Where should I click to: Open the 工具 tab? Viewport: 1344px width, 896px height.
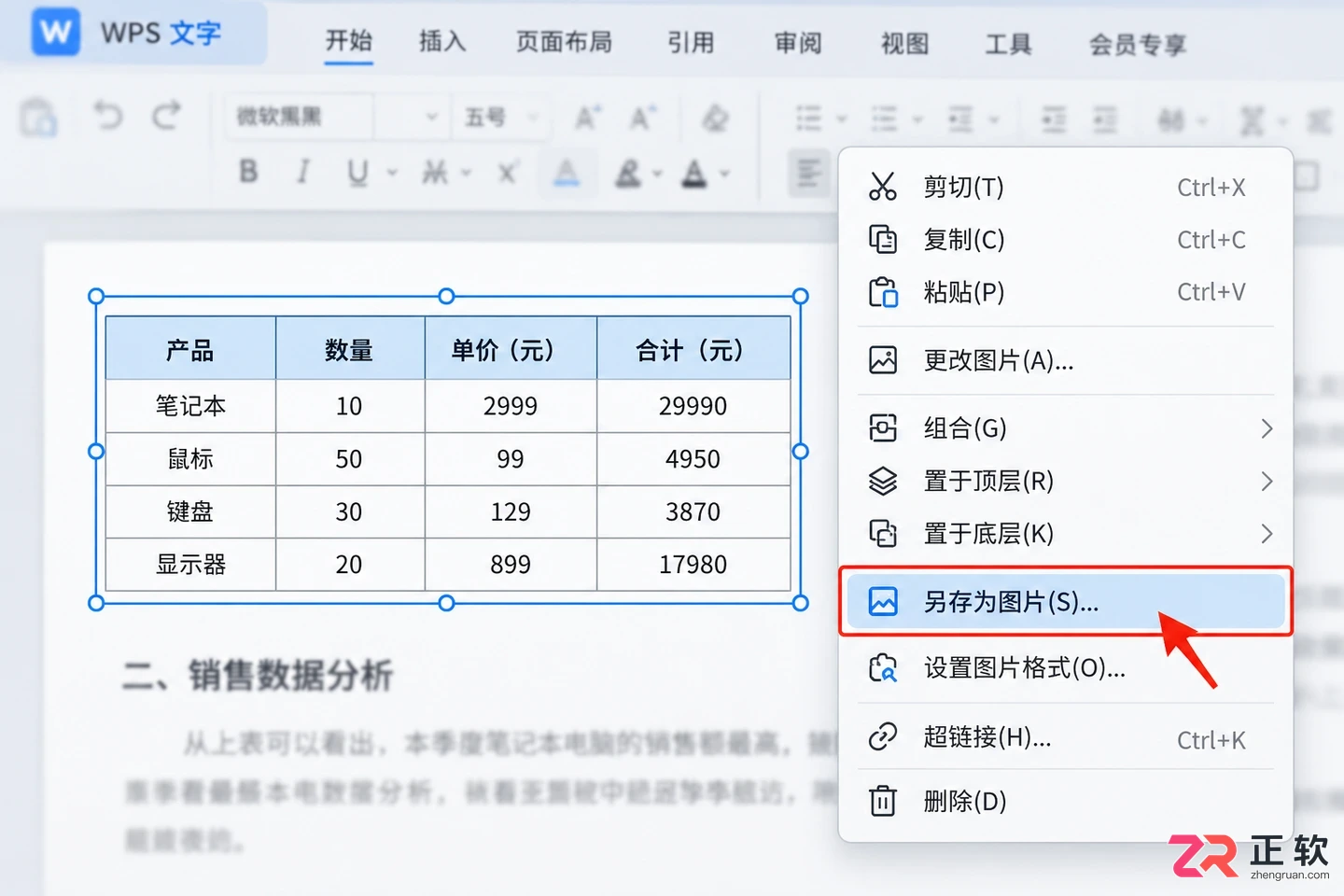pyautogui.click(x=1009, y=44)
